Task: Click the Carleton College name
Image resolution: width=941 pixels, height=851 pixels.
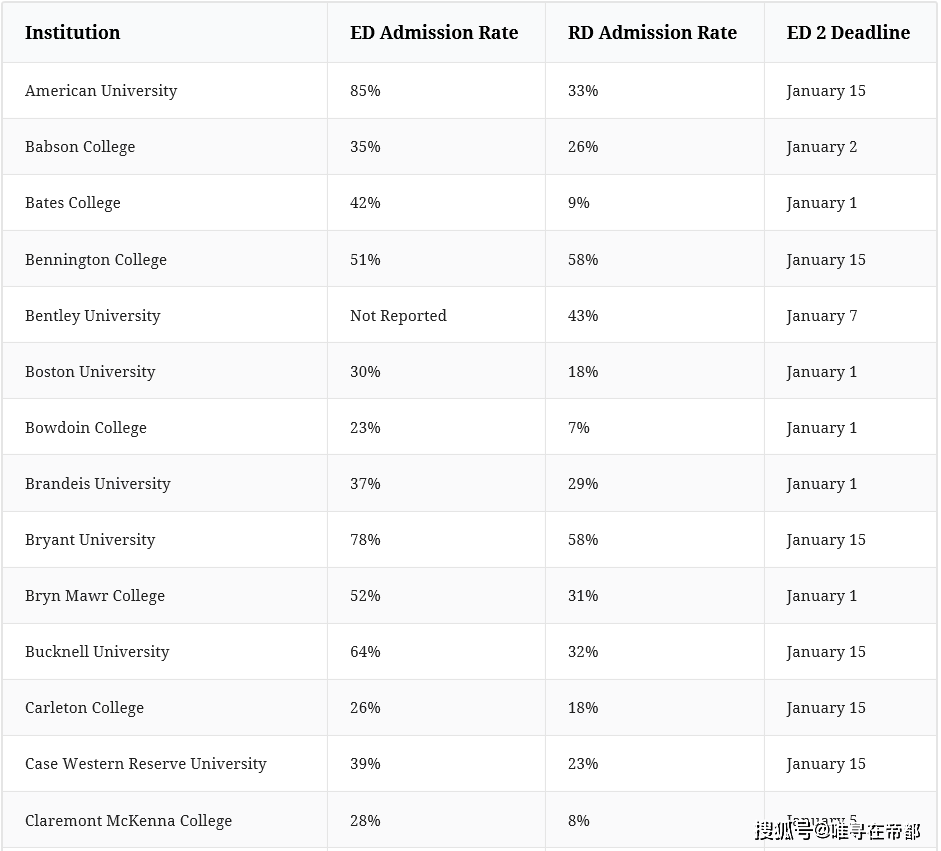Action: tap(85, 708)
